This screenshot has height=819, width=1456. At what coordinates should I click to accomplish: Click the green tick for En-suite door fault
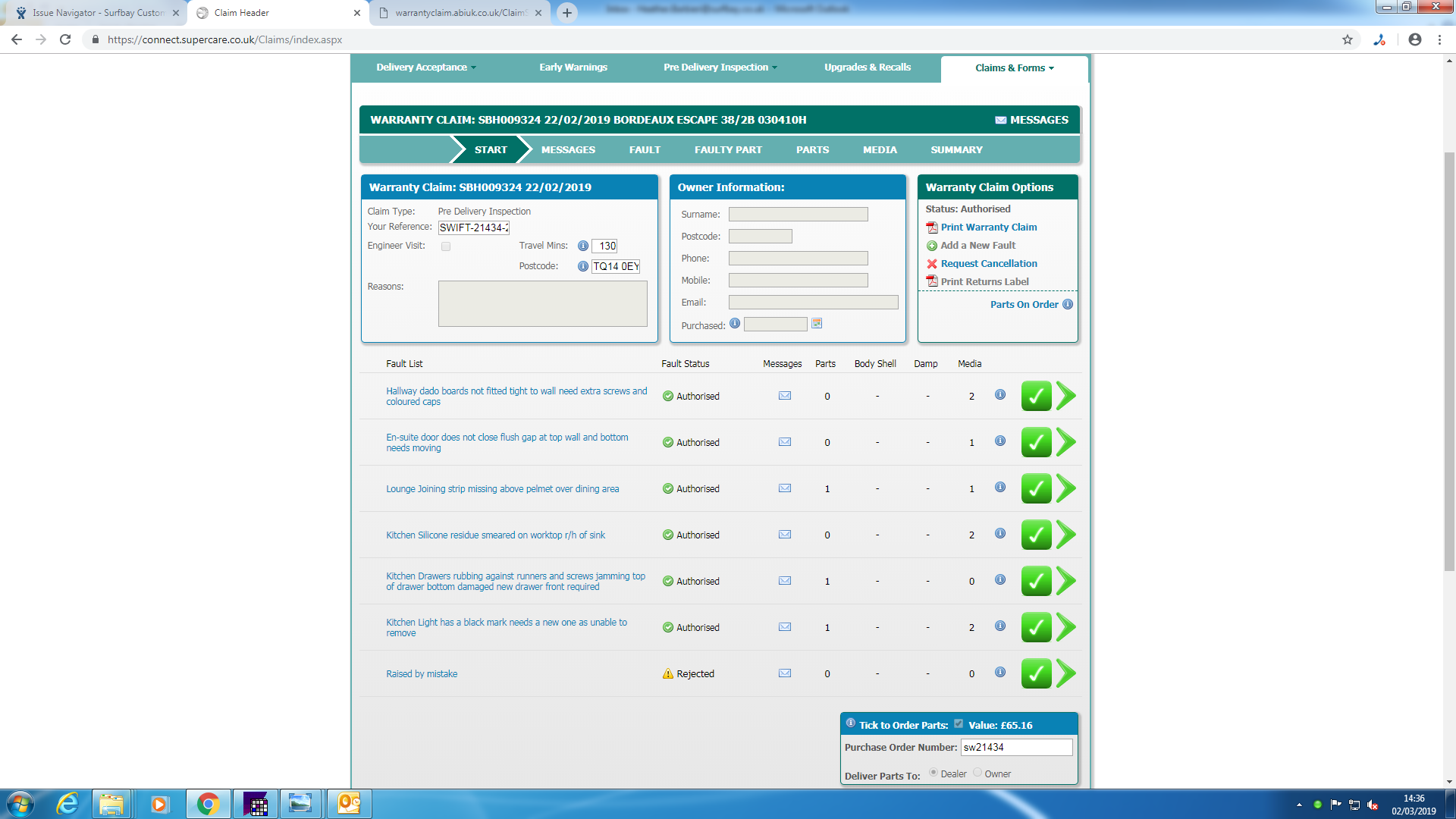(x=1036, y=442)
